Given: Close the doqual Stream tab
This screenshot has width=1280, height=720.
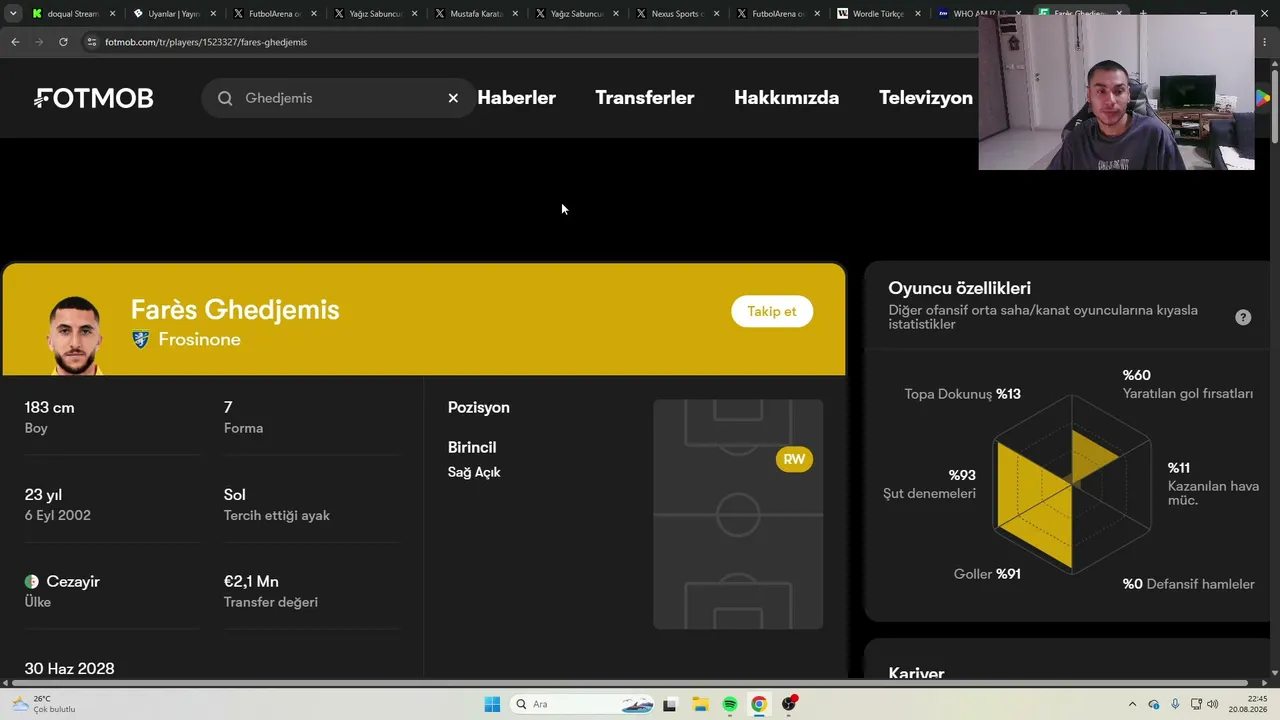Looking at the screenshot, I should [x=112, y=14].
